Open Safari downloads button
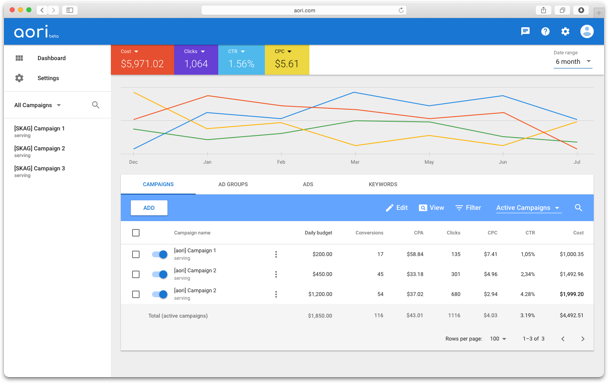 [x=581, y=10]
